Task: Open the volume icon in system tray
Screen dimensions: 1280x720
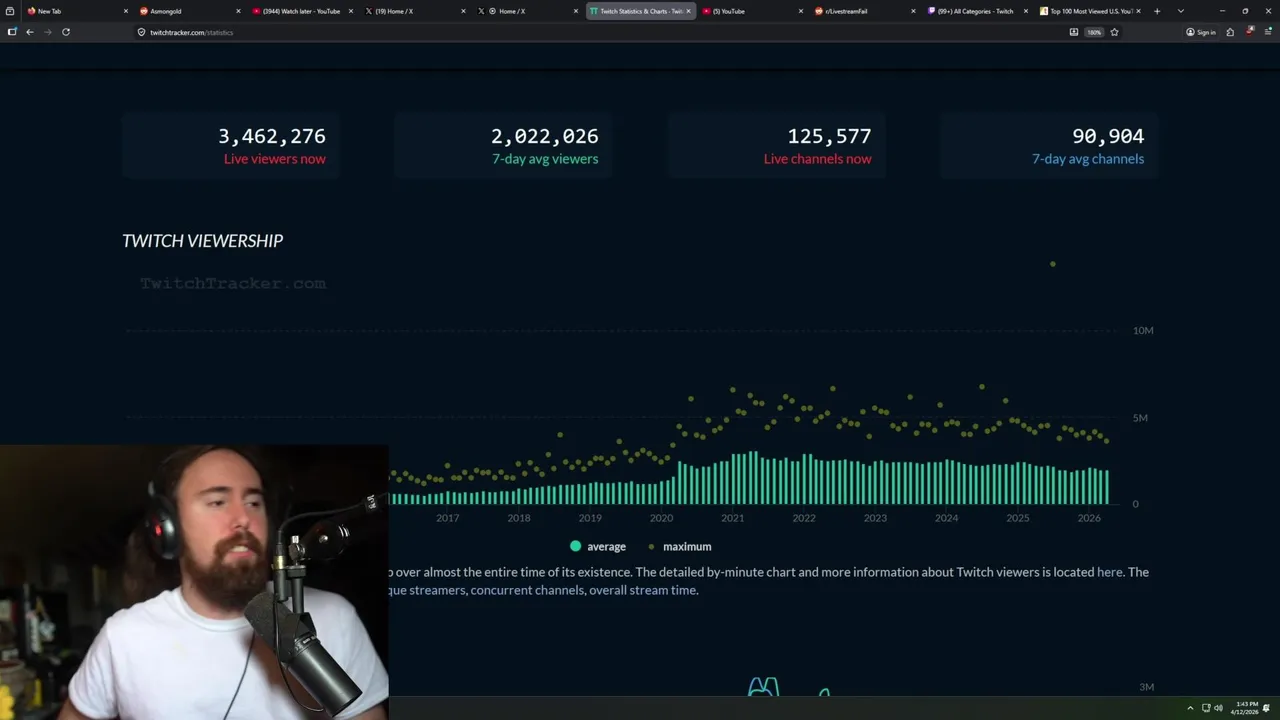Action: (x=1218, y=708)
